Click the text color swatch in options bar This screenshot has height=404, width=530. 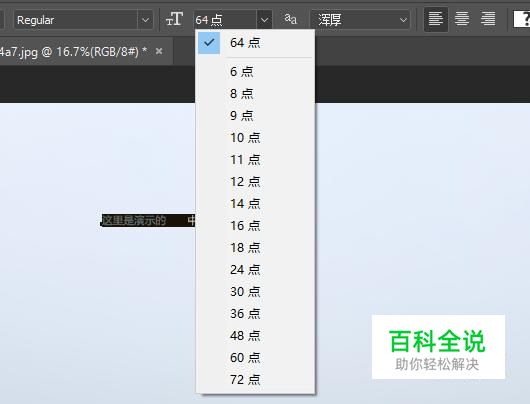click(522, 19)
